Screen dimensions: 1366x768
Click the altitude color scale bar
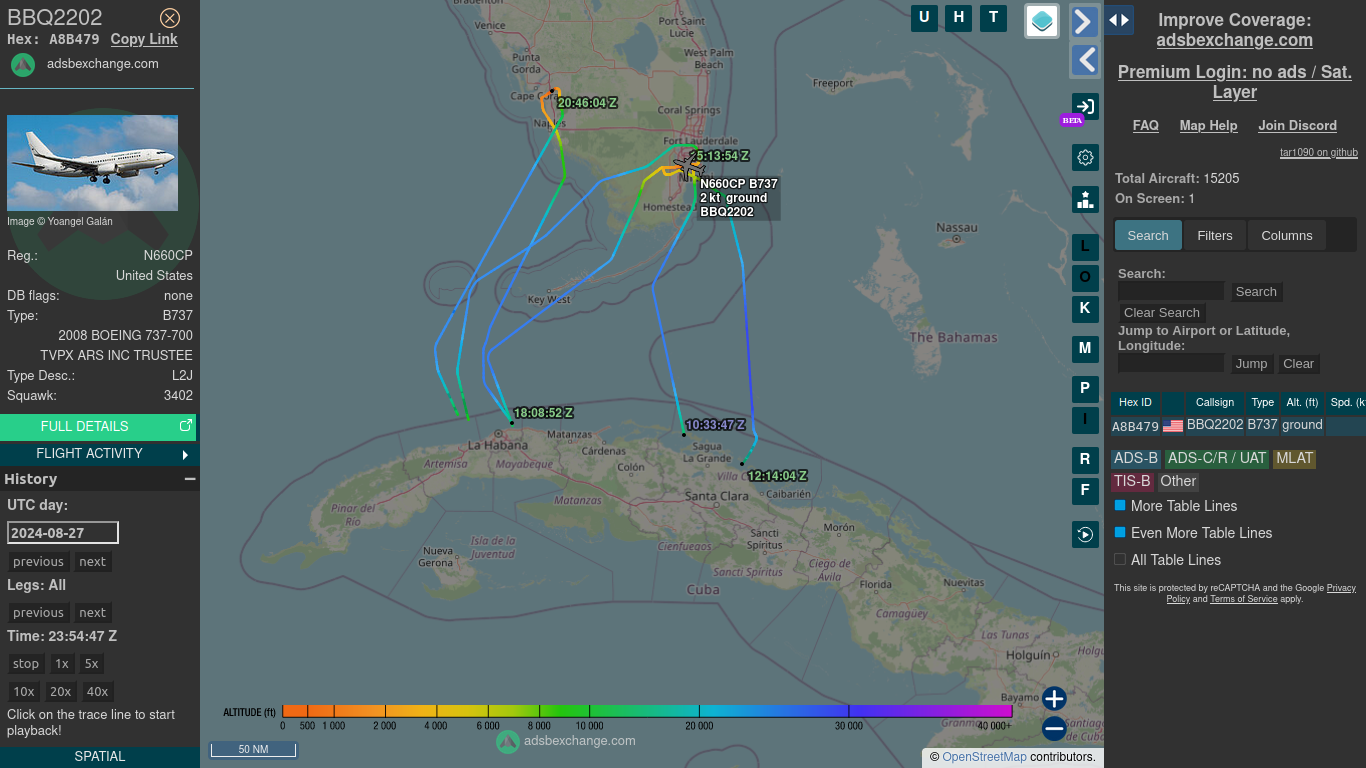[647, 712]
